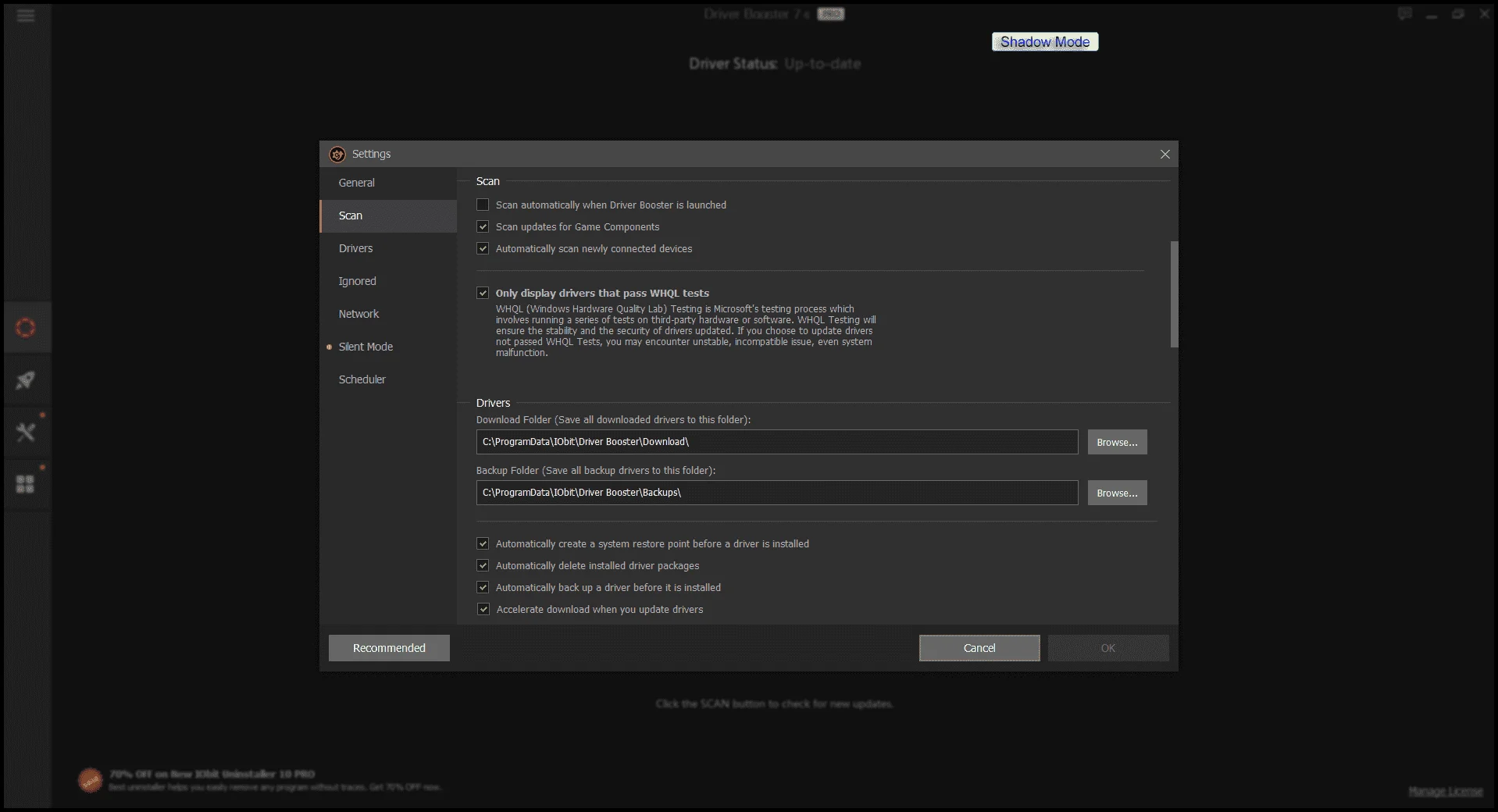1498x812 pixels.
Task: Click Cancel in the Settings dialog
Action: (979, 648)
